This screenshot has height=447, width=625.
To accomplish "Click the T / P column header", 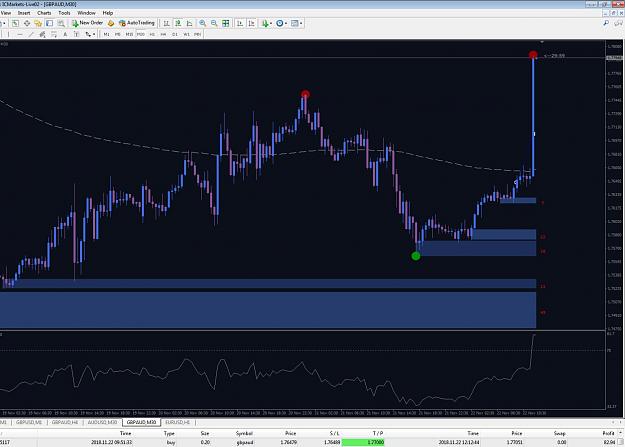I will point(378,433).
